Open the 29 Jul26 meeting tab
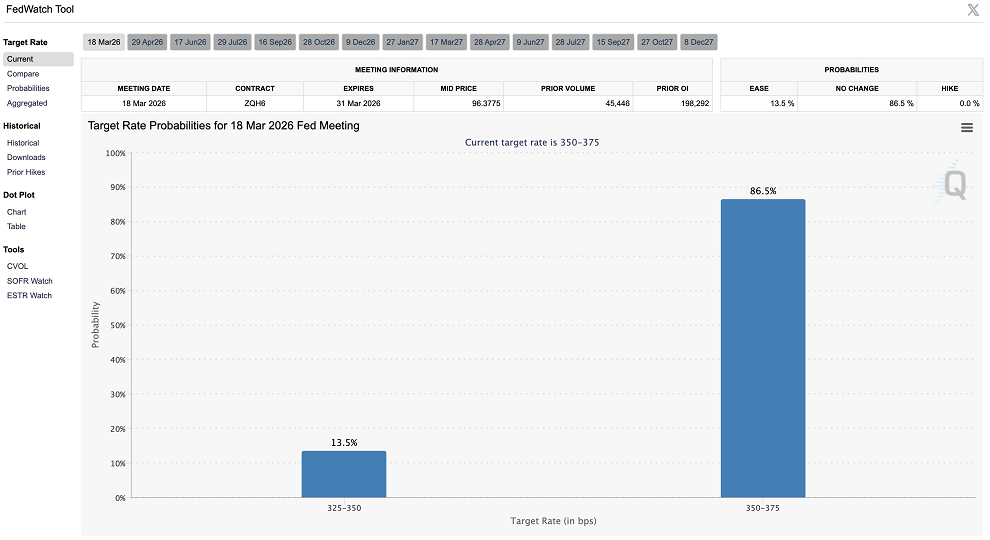The height and width of the screenshot is (540, 990). pyautogui.click(x=232, y=42)
